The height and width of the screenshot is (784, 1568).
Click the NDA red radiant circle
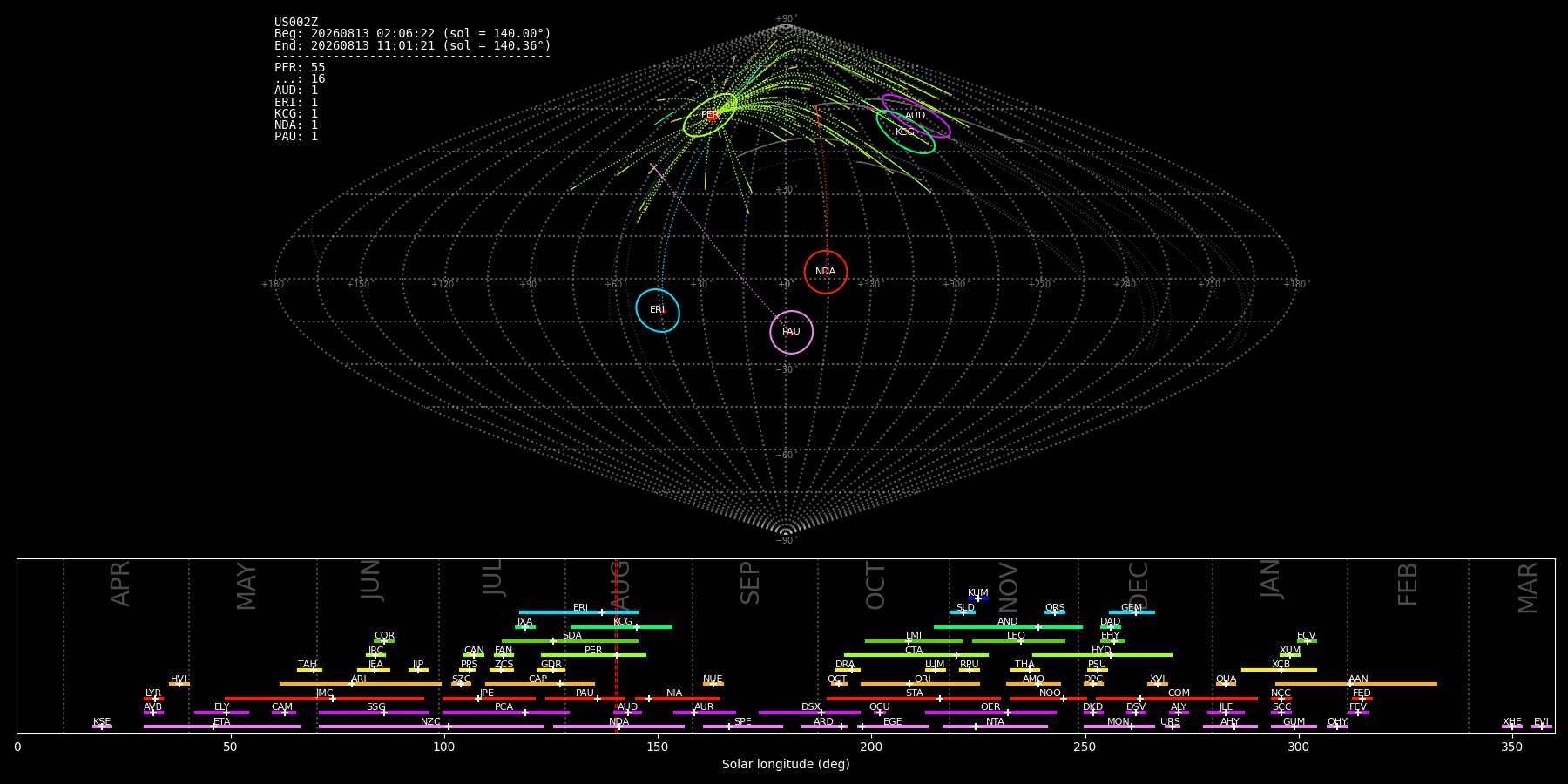(x=826, y=272)
